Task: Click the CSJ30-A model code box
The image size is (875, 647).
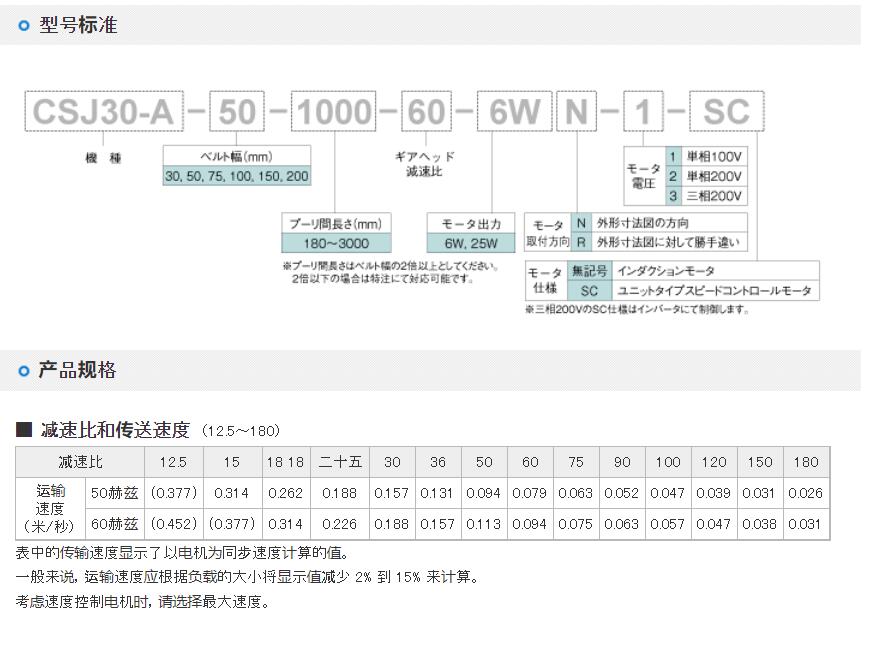Action: click(104, 112)
